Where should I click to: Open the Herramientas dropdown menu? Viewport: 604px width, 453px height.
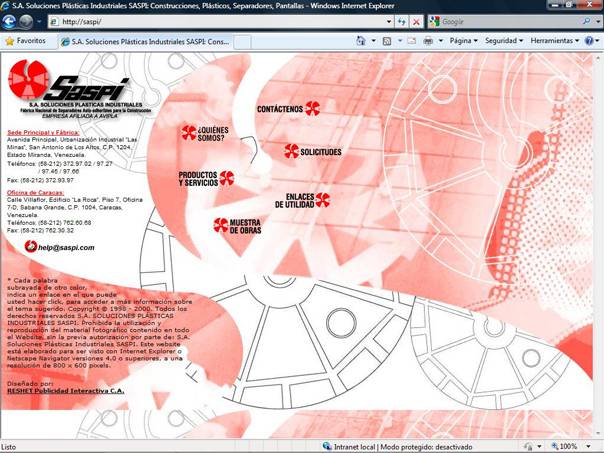tap(553, 41)
